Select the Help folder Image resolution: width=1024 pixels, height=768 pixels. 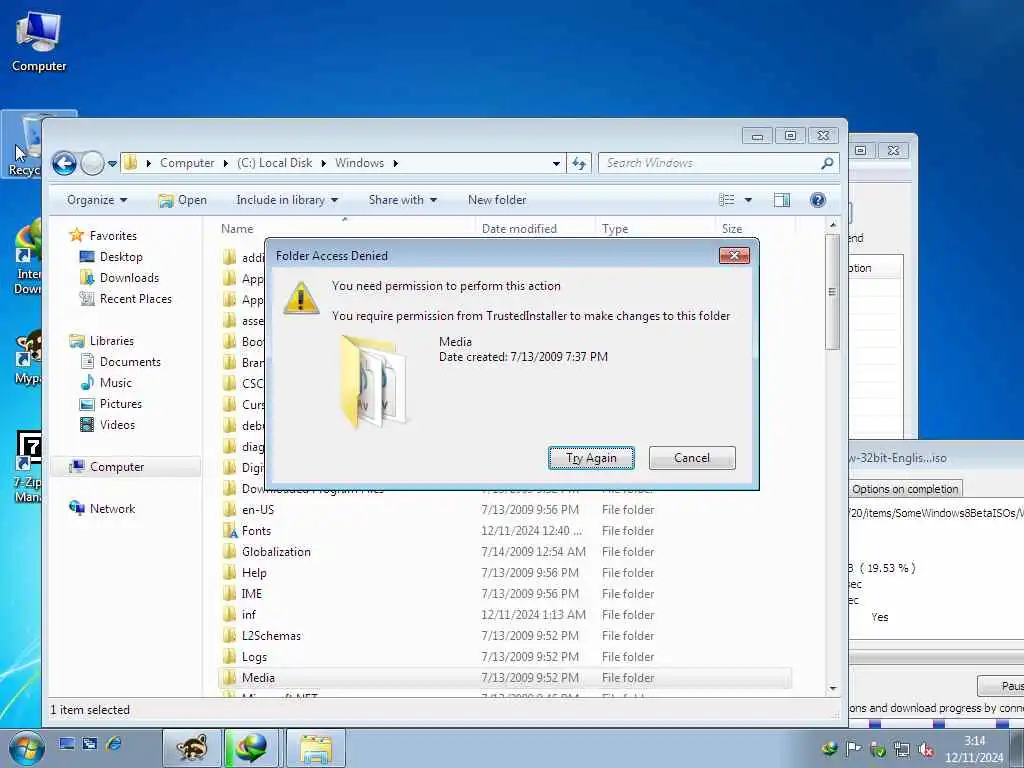click(254, 573)
